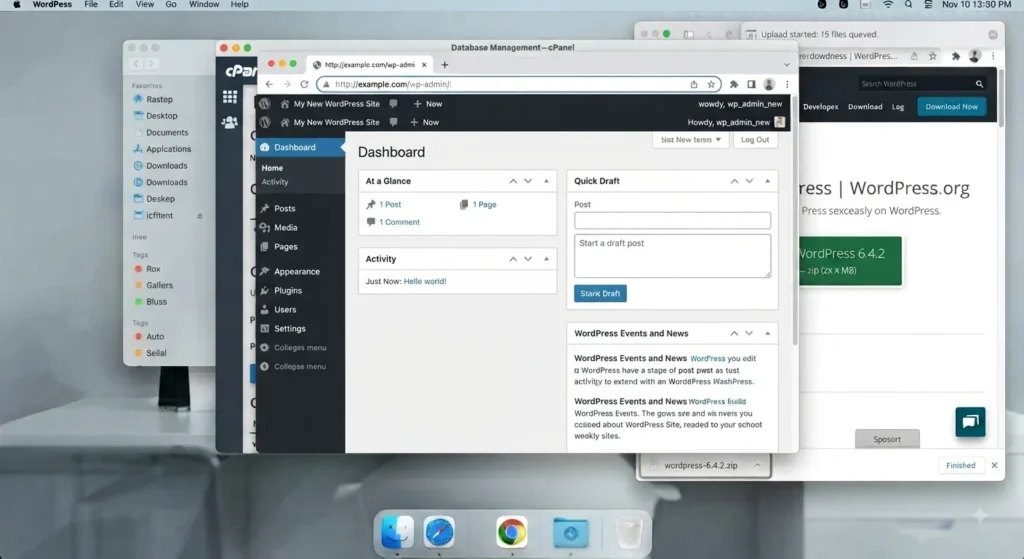Collapse the Quick Draft panel toggle

[x=768, y=181]
